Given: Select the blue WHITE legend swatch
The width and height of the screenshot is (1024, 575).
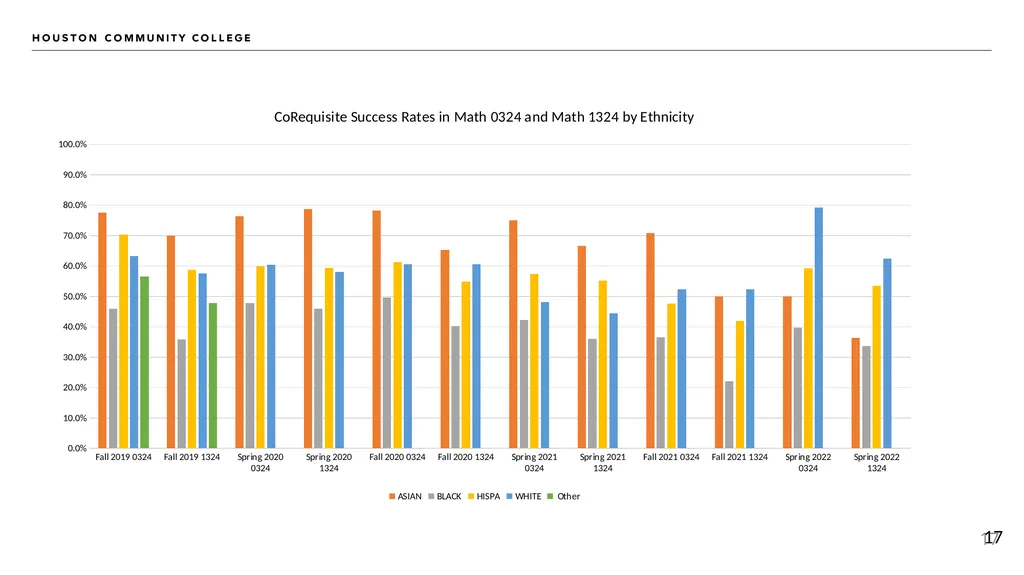Looking at the screenshot, I should coord(509,497).
